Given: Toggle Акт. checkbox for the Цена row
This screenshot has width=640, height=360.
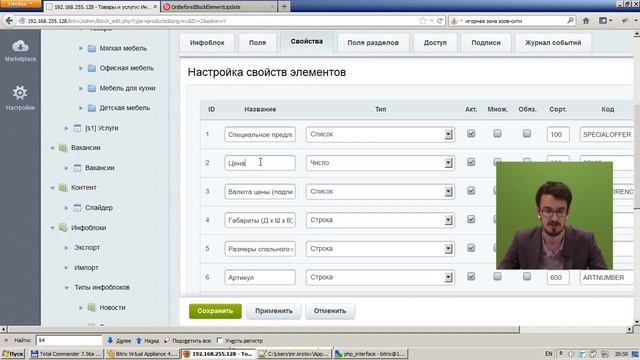Looking at the screenshot, I should [471, 162].
